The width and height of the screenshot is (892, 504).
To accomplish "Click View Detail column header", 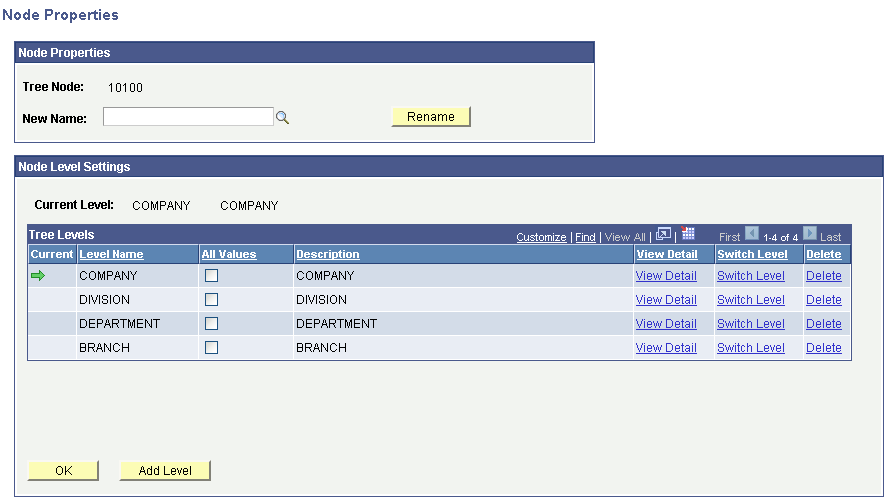I will (x=667, y=254).
